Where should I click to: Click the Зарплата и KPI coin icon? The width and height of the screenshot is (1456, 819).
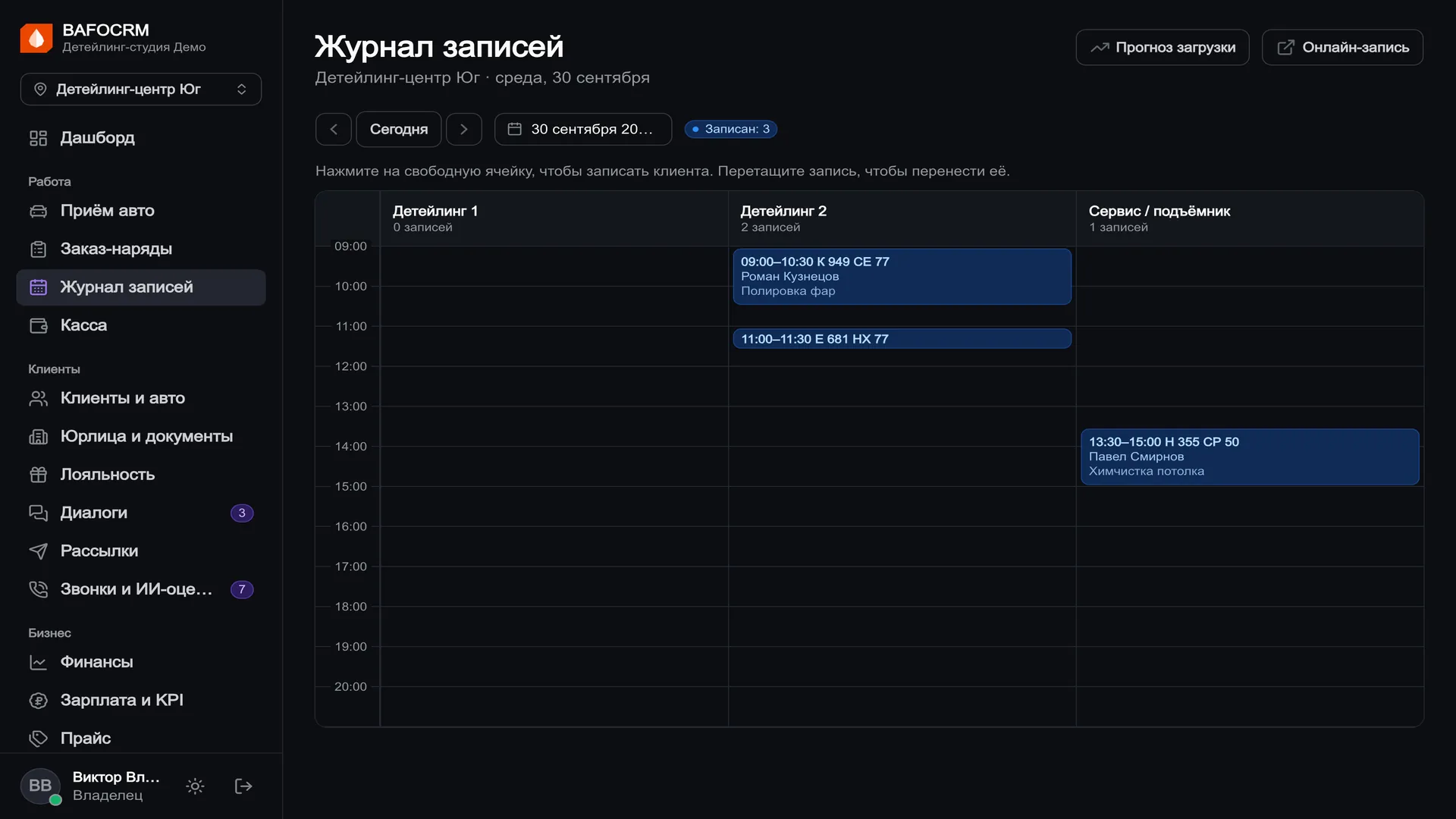point(39,700)
